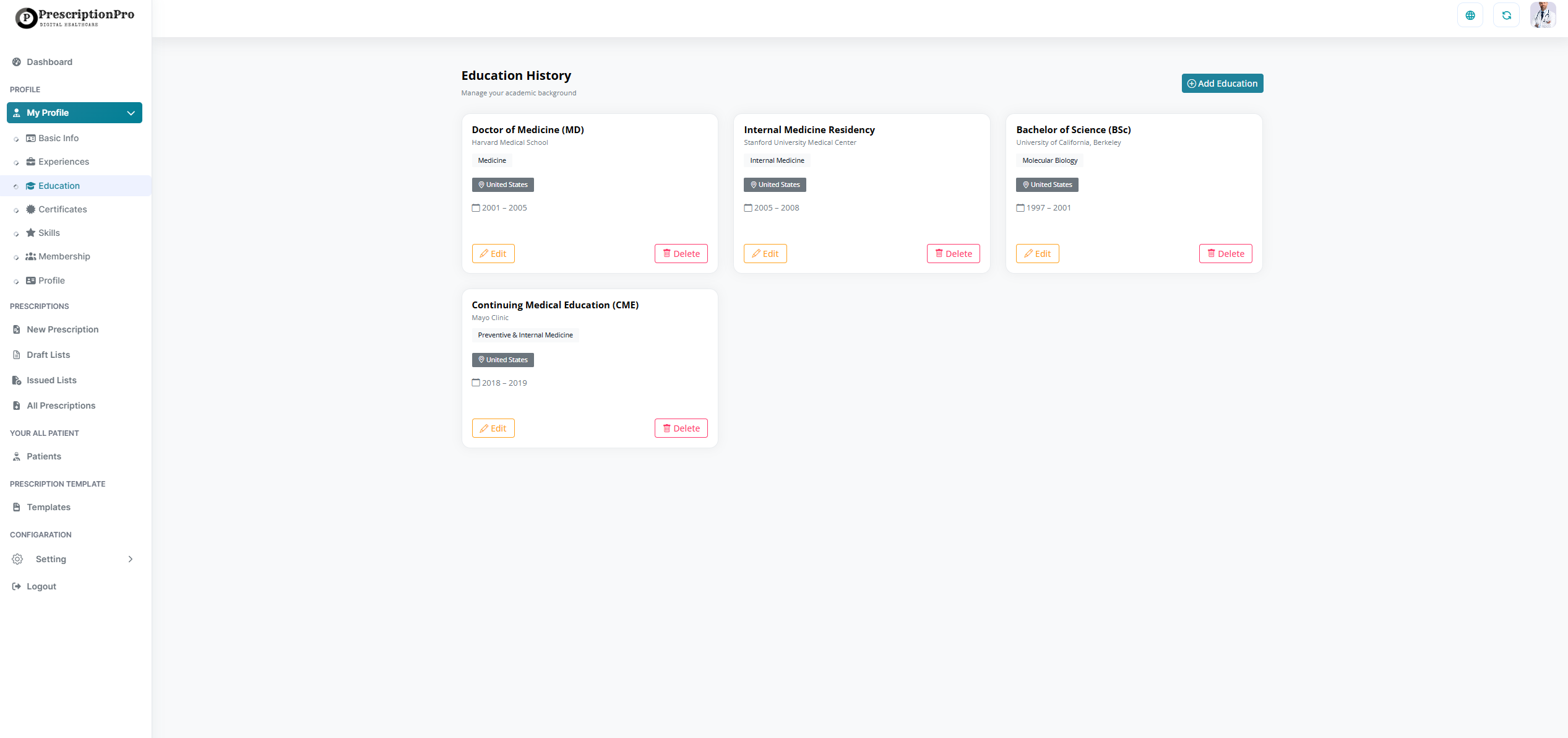Open Certificates from the sidebar
The height and width of the screenshot is (738, 1568).
62,209
